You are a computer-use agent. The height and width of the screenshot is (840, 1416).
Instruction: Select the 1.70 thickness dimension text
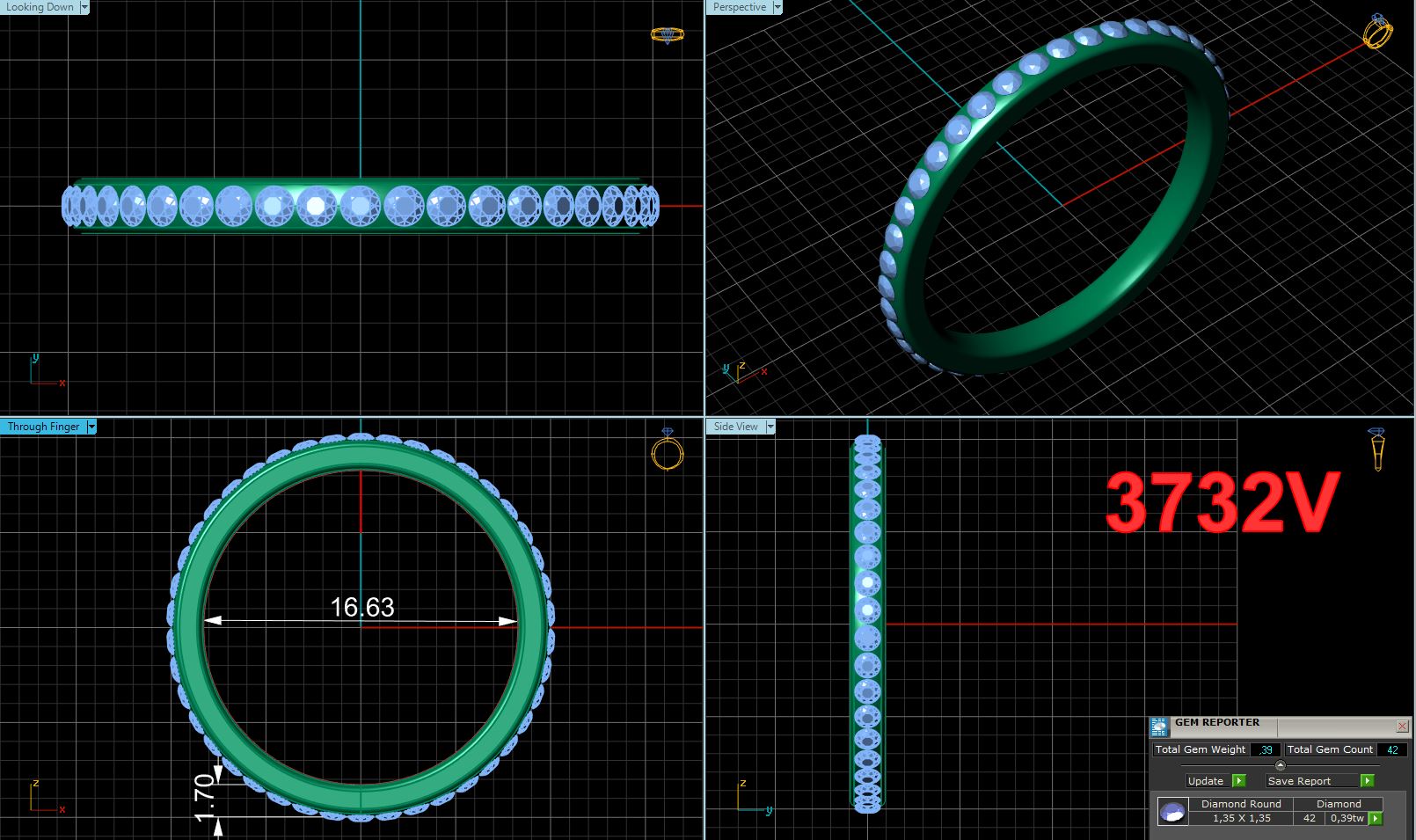pos(204,798)
